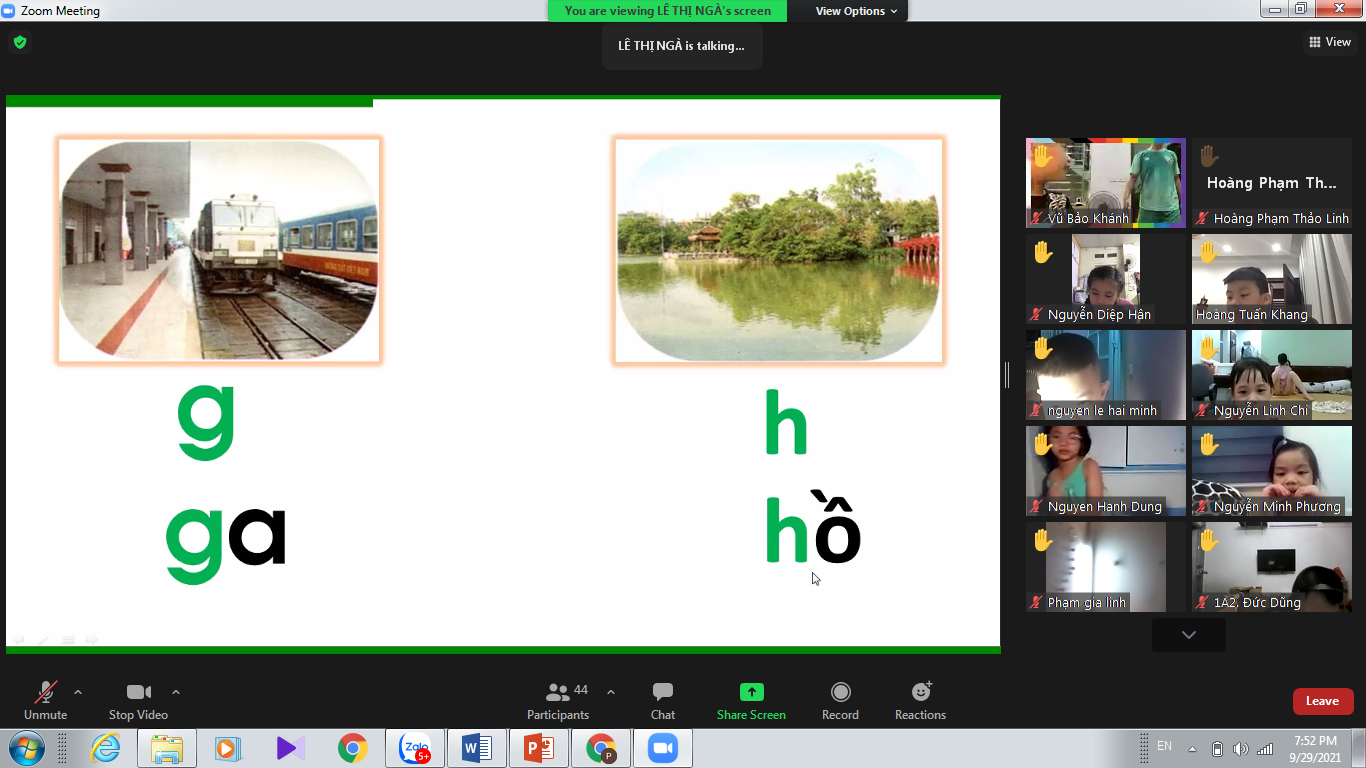Viewport: 1366px width, 768px height.
Task: Open the Chat panel
Action: (x=662, y=701)
